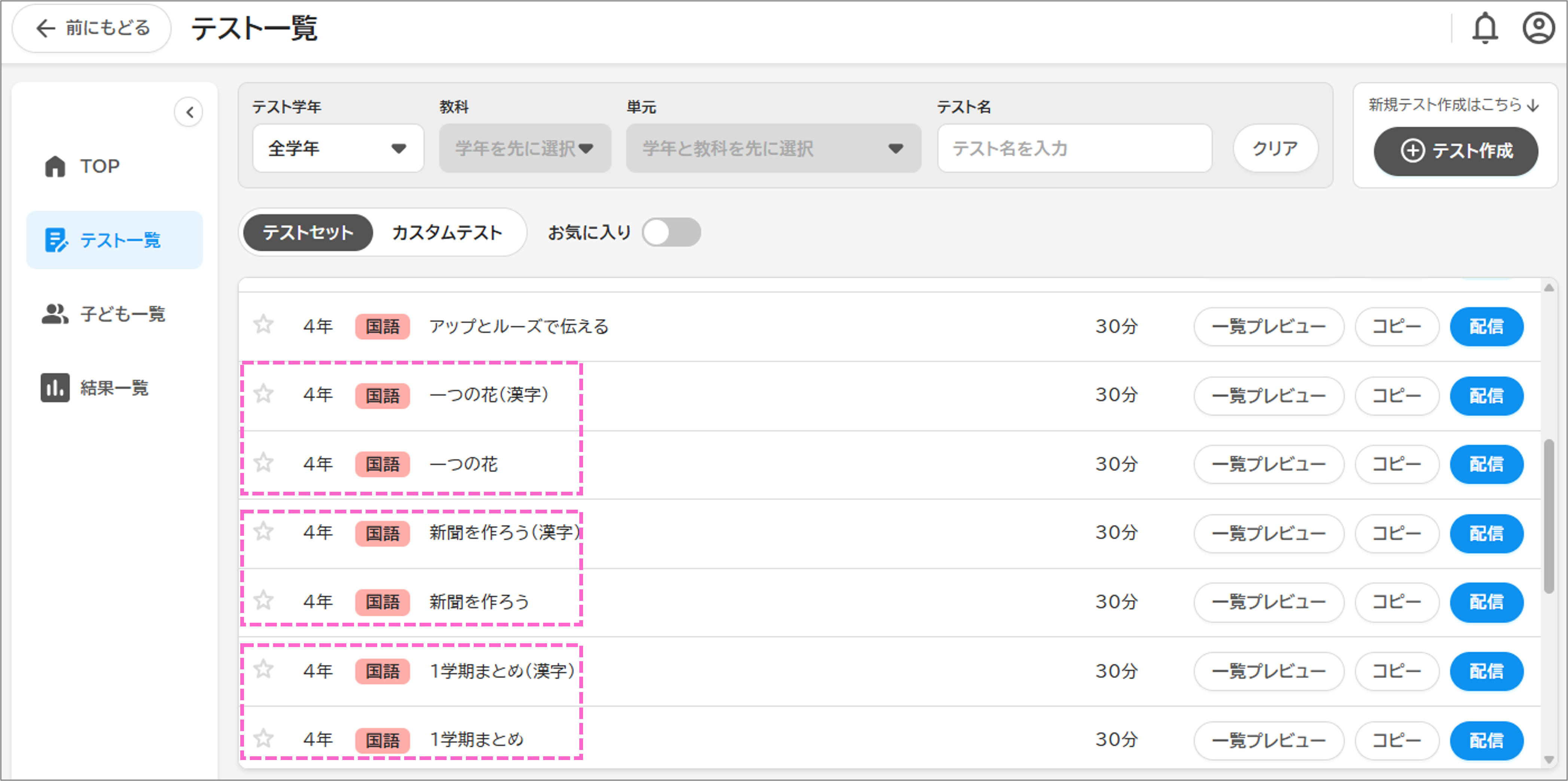Screen dimensions: 1568x781
Task: Star アップとルーズで伝える as favorite
Action: pos(263,325)
